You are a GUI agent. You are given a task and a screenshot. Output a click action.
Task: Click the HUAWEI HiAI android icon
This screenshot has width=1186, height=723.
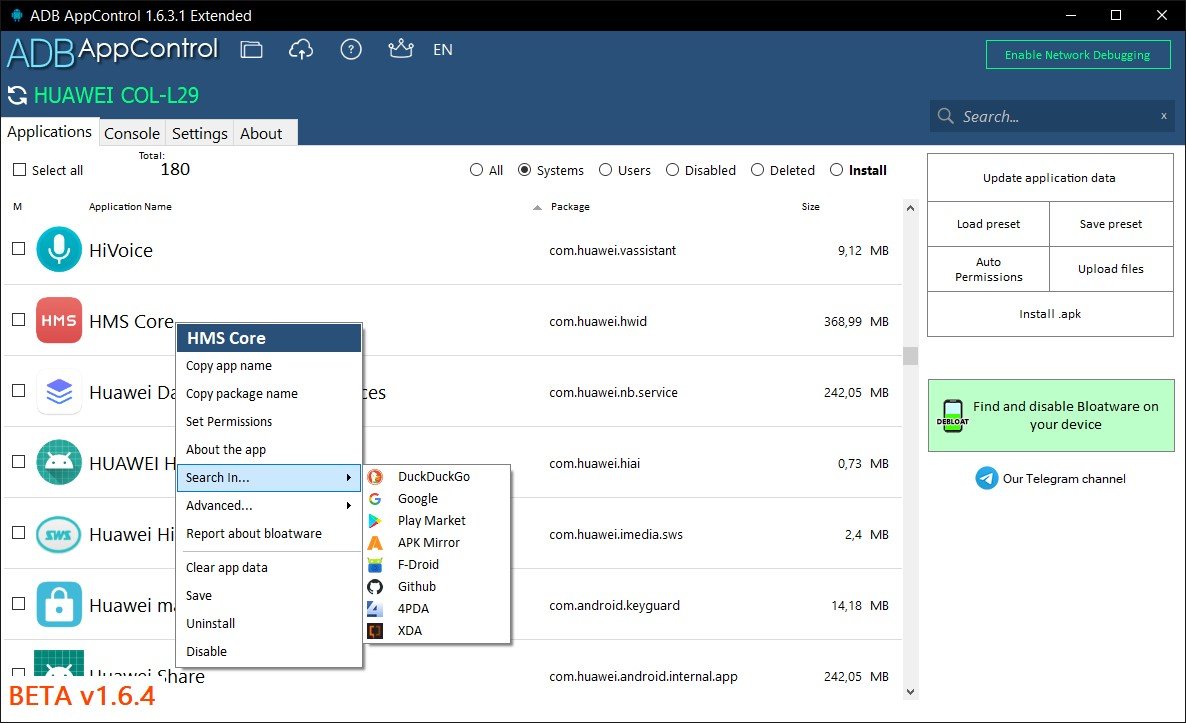click(59, 462)
